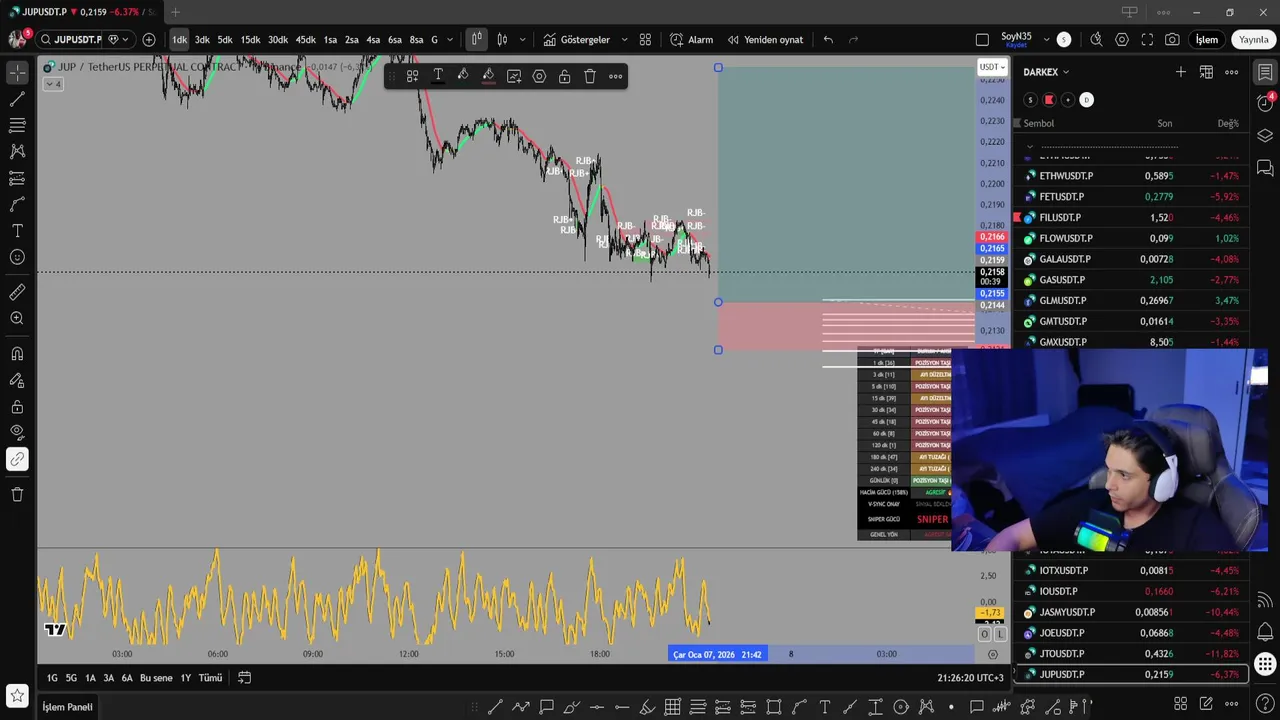This screenshot has height=720, width=1280.
Task: Click the JUPUSDT.P symbol search box
Action: 69,40
